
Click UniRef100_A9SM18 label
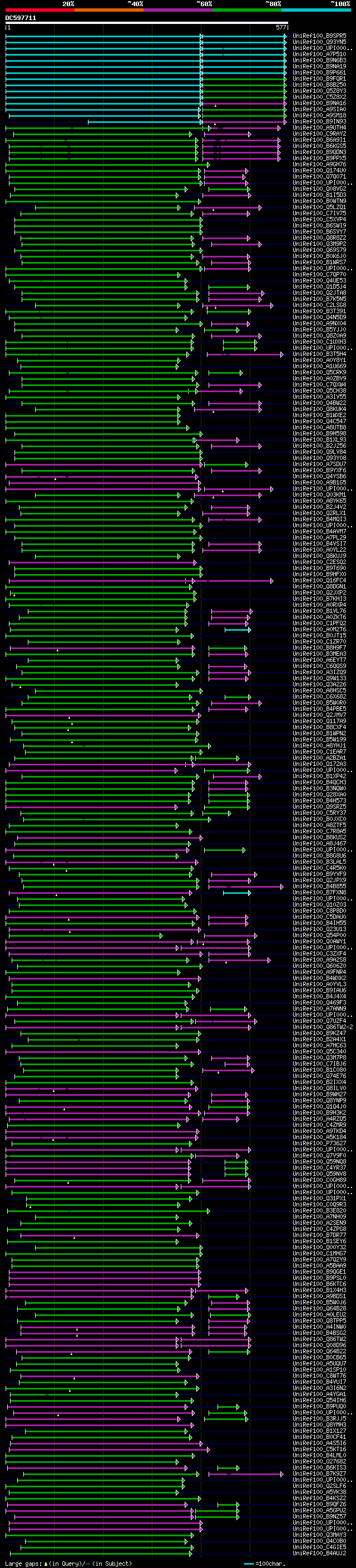tap(319, 115)
